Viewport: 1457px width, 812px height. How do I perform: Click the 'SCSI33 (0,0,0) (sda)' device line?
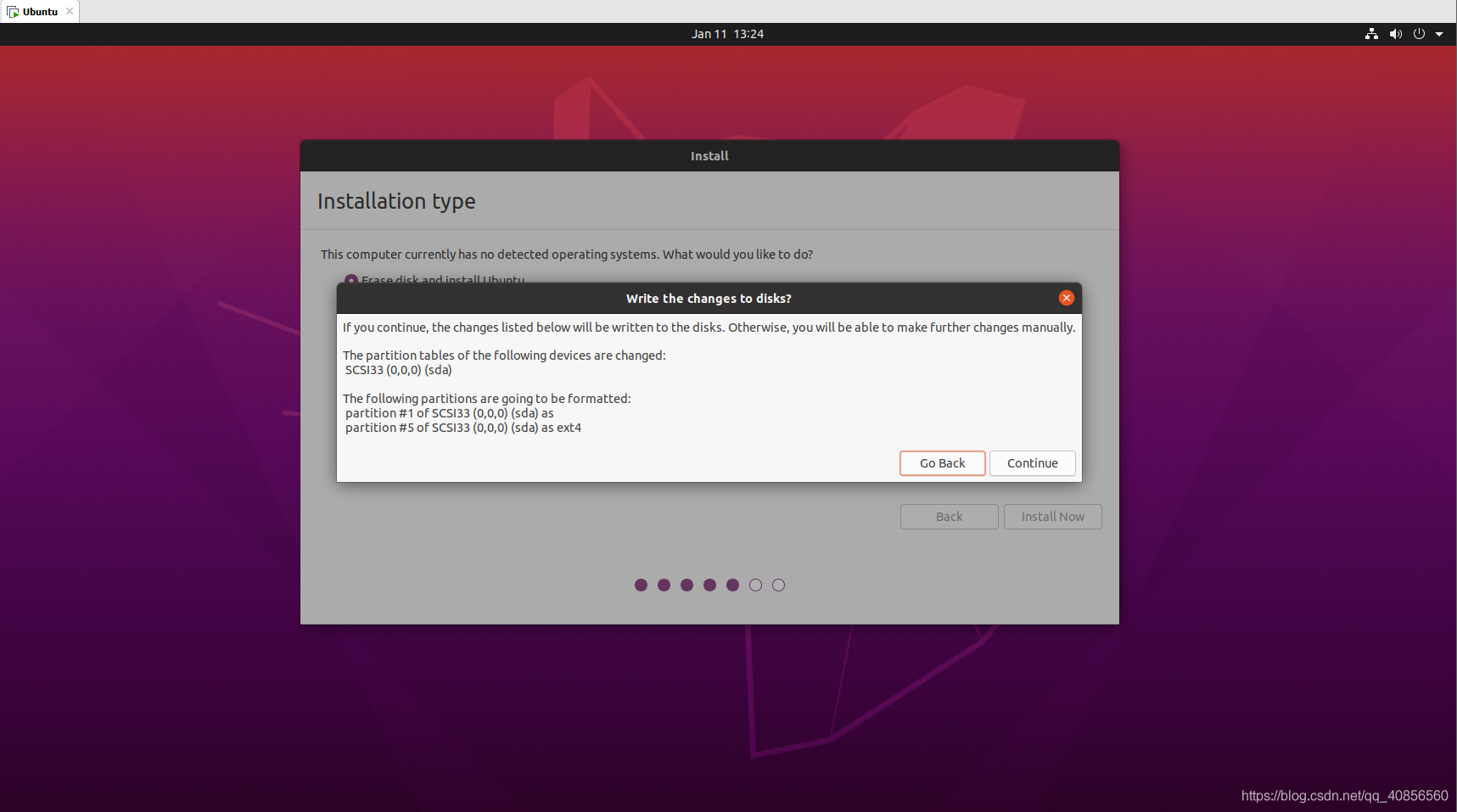click(x=398, y=370)
